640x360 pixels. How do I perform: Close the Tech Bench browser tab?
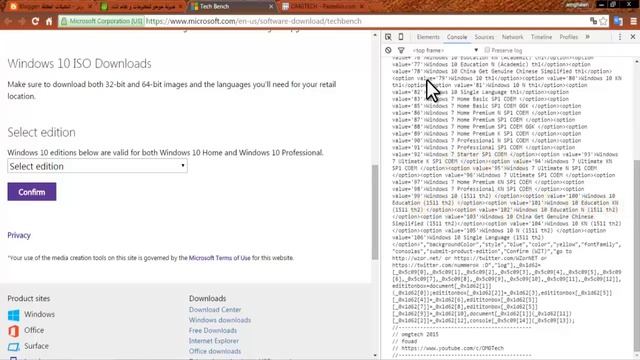tap(271, 7)
